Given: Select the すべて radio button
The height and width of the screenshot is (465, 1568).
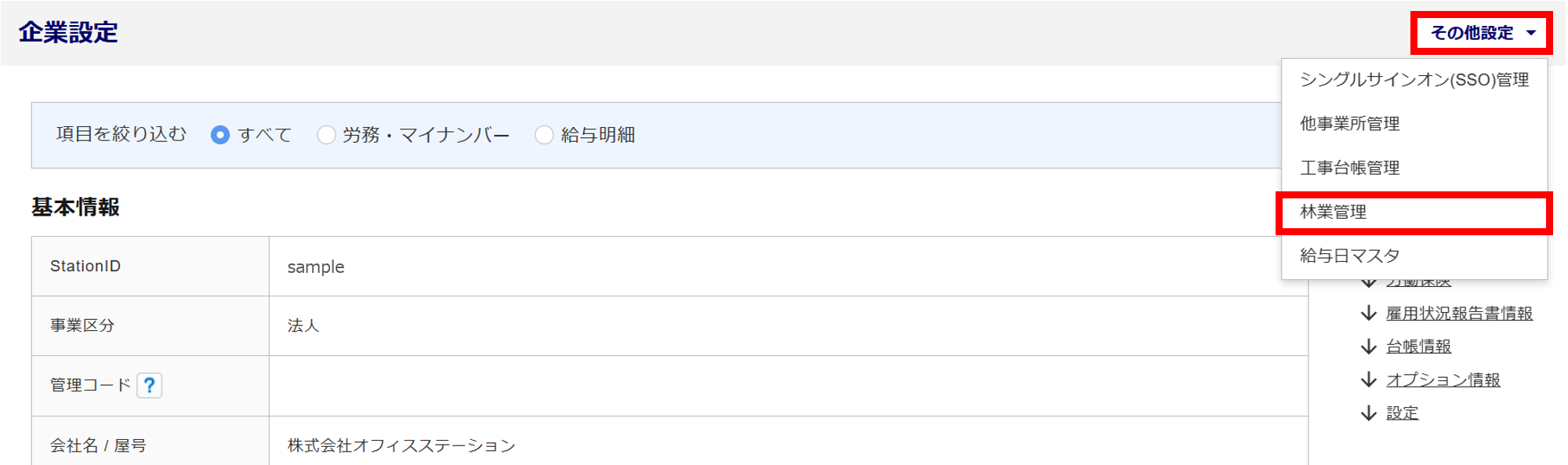Looking at the screenshot, I should pos(220,135).
